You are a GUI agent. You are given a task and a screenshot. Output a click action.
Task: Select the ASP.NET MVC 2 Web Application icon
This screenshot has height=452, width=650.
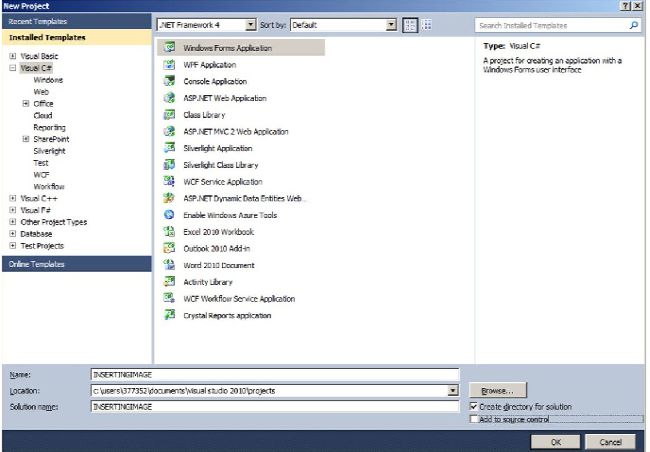[169, 131]
